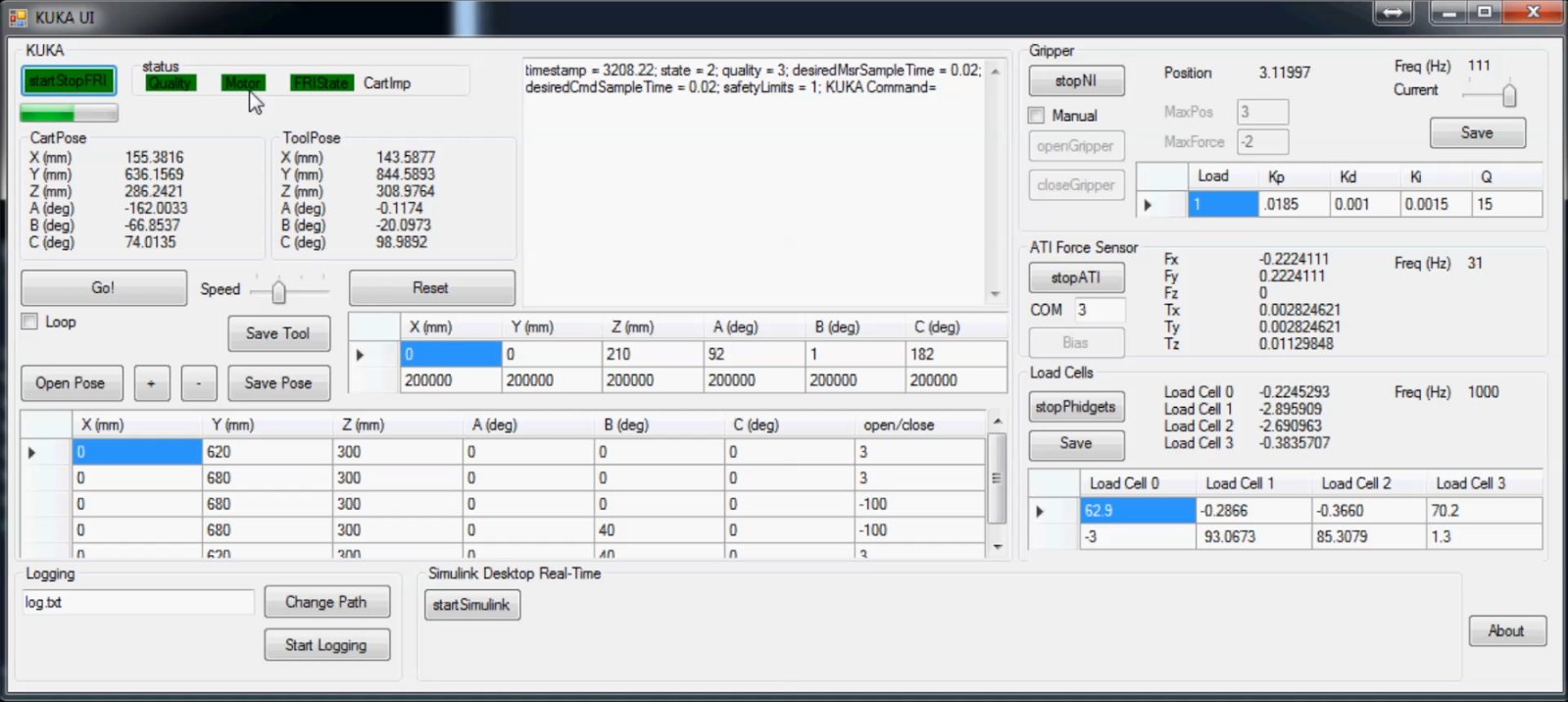Click the timestamp message text area
The width and height of the screenshot is (1568, 702).
point(753,181)
